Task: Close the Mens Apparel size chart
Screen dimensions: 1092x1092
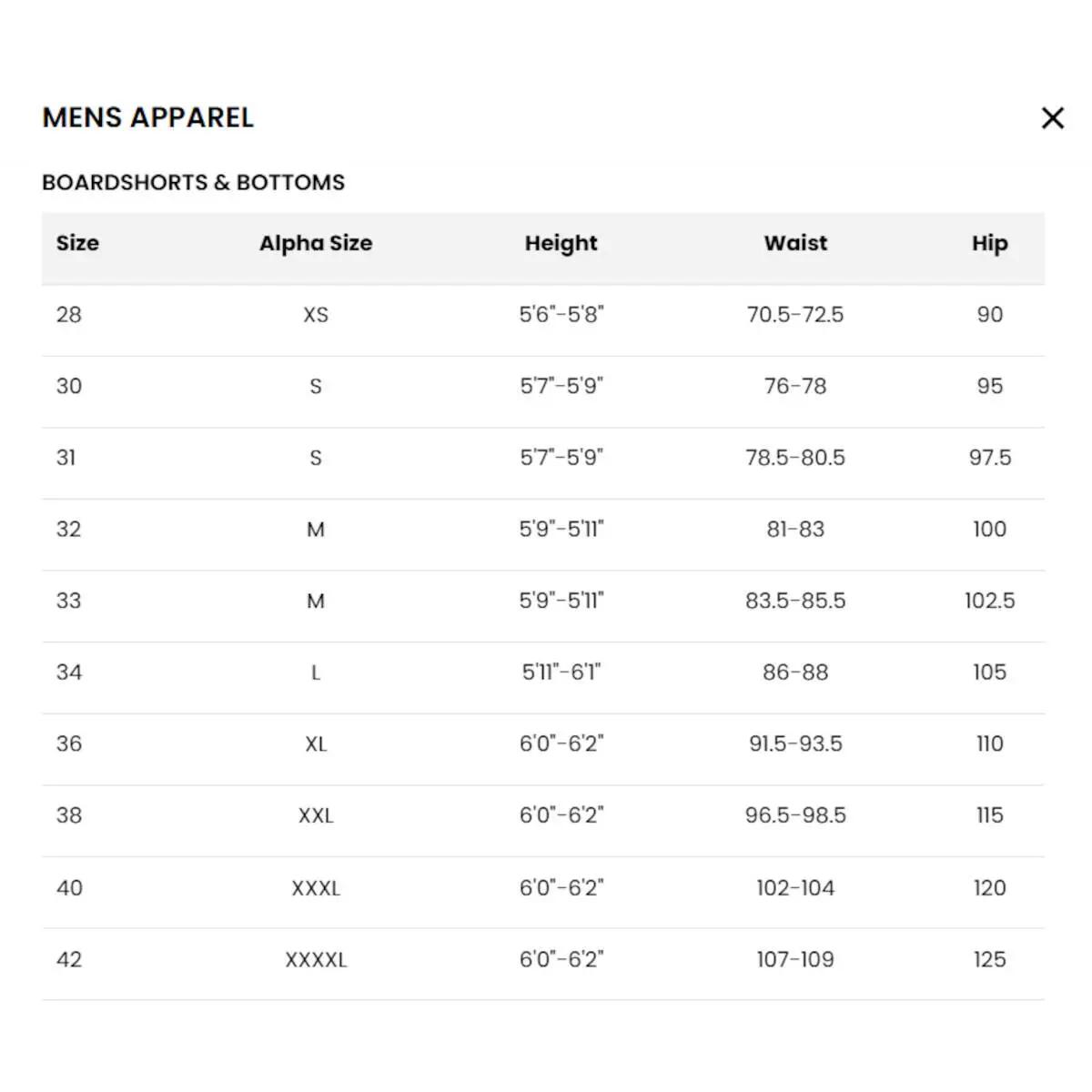Action: (1052, 118)
